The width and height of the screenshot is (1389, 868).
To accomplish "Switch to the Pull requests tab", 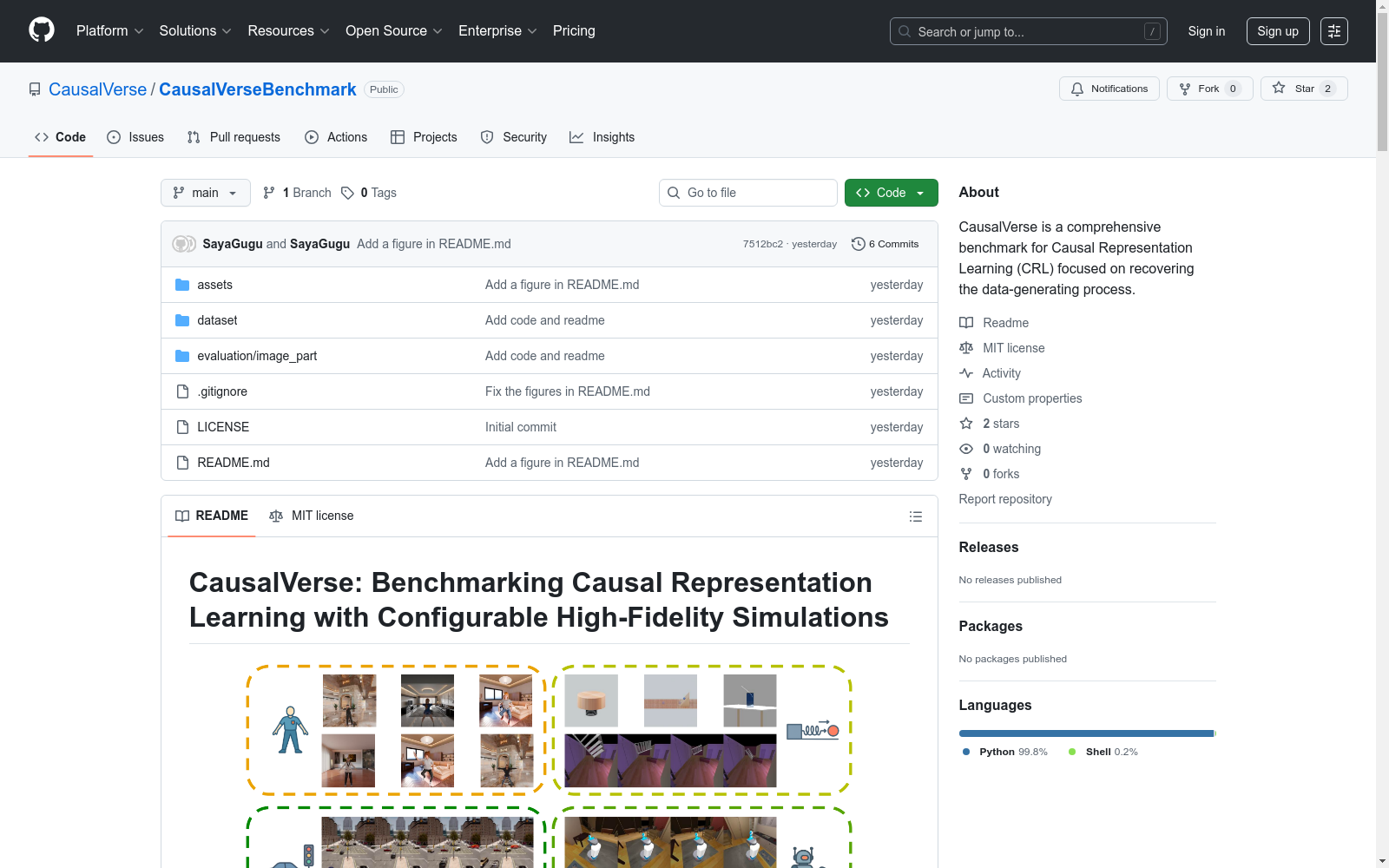I will pos(234,137).
